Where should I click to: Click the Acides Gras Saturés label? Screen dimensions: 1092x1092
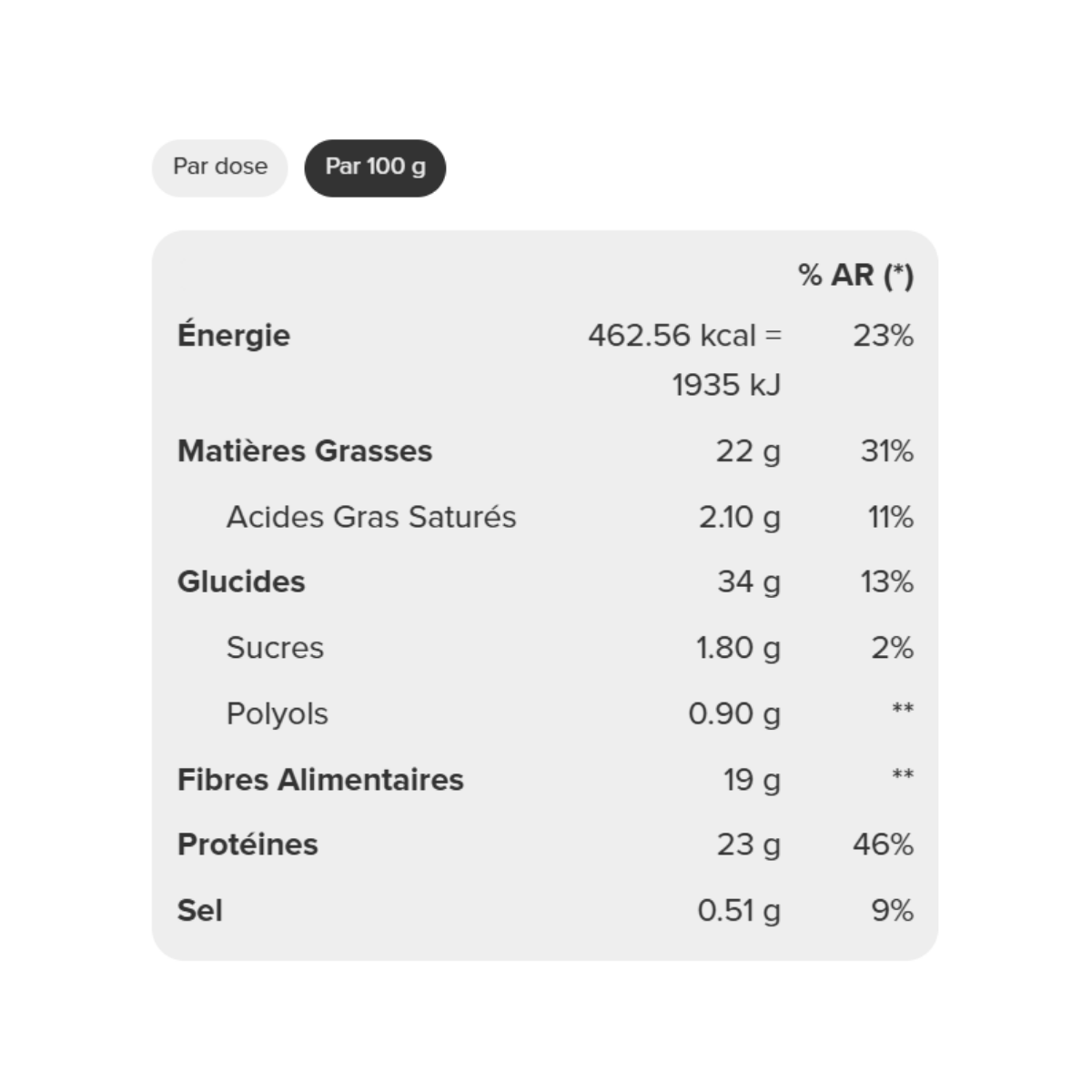(x=371, y=517)
